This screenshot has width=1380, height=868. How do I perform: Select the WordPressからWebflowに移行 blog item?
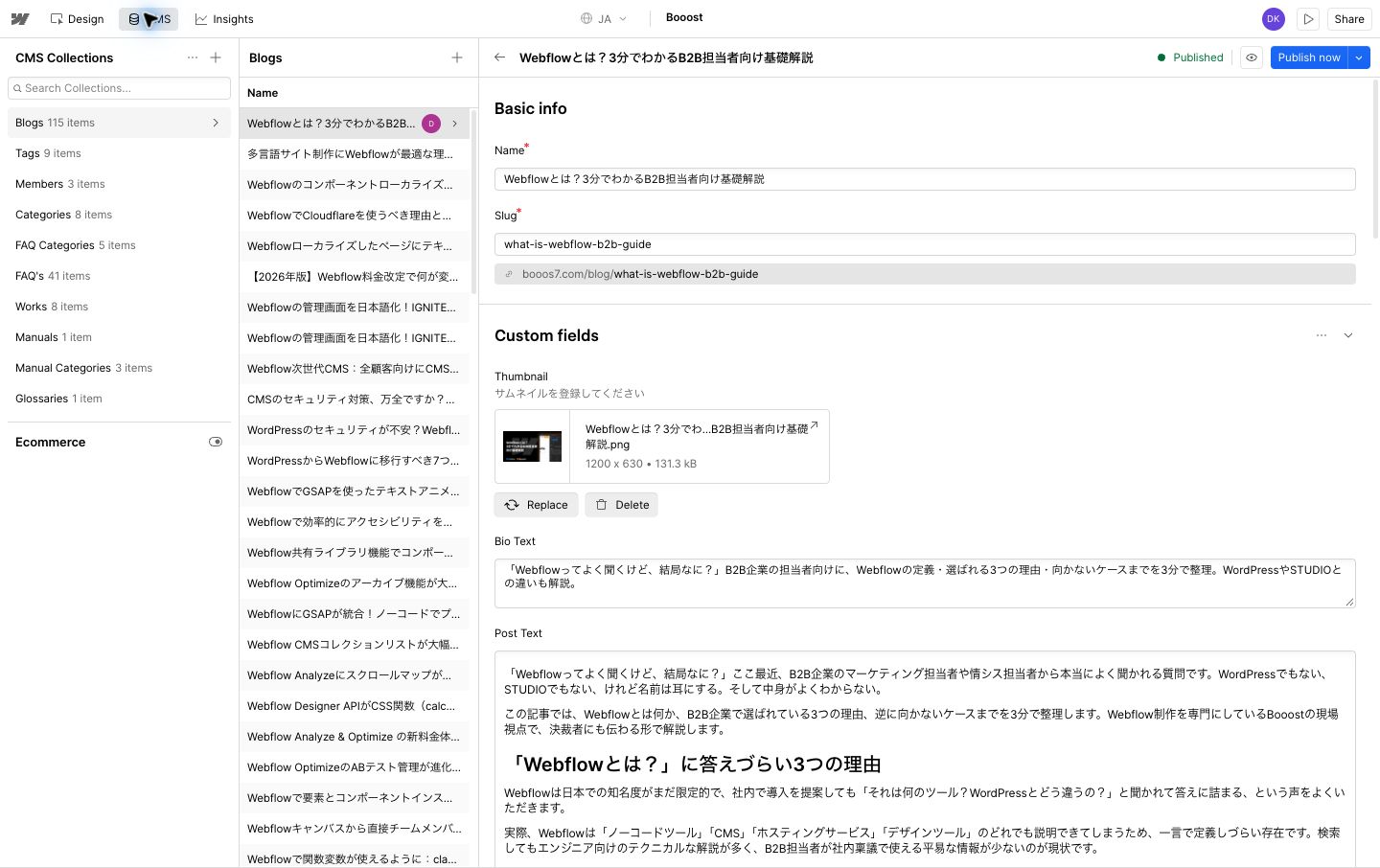click(x=354, y=460)
